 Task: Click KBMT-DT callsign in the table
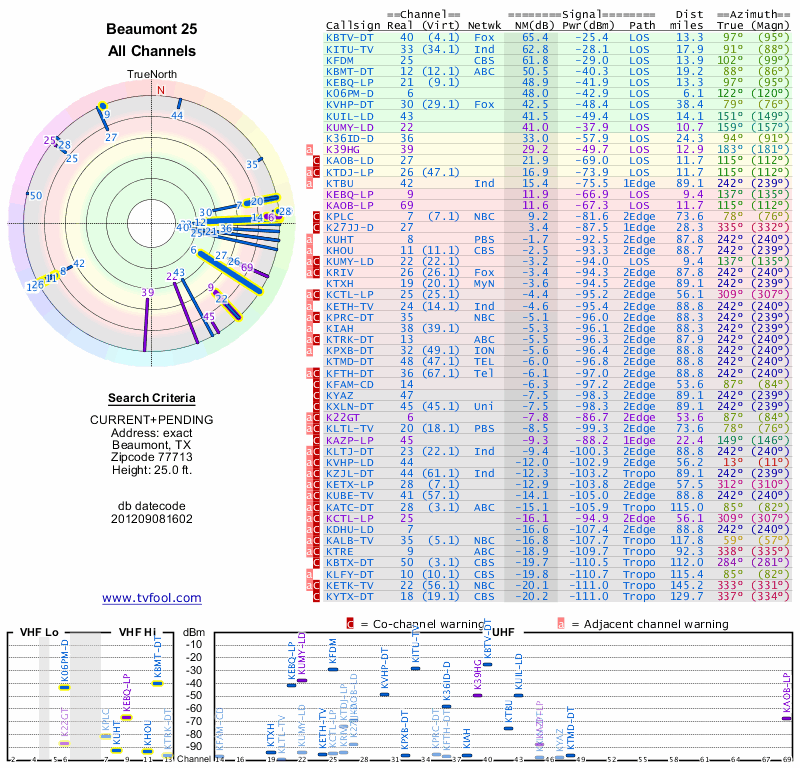coord(350,71)
